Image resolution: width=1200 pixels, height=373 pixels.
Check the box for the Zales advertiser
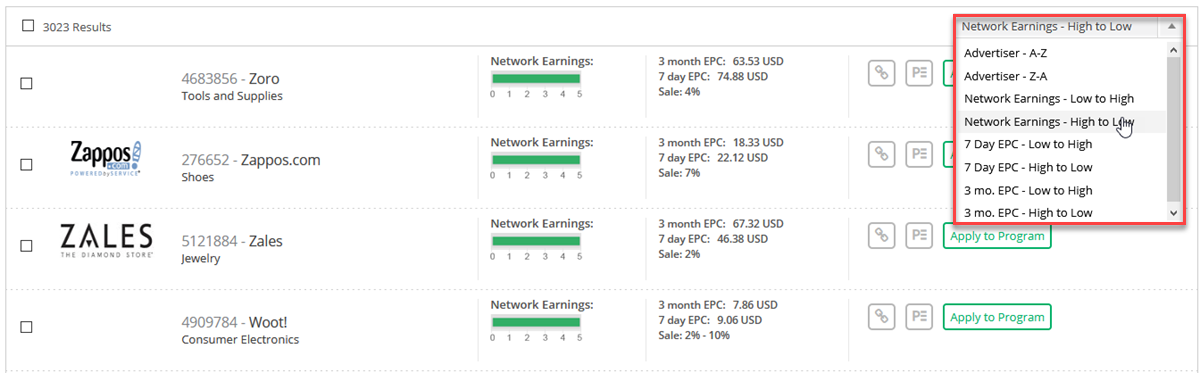tap(27, 245)
